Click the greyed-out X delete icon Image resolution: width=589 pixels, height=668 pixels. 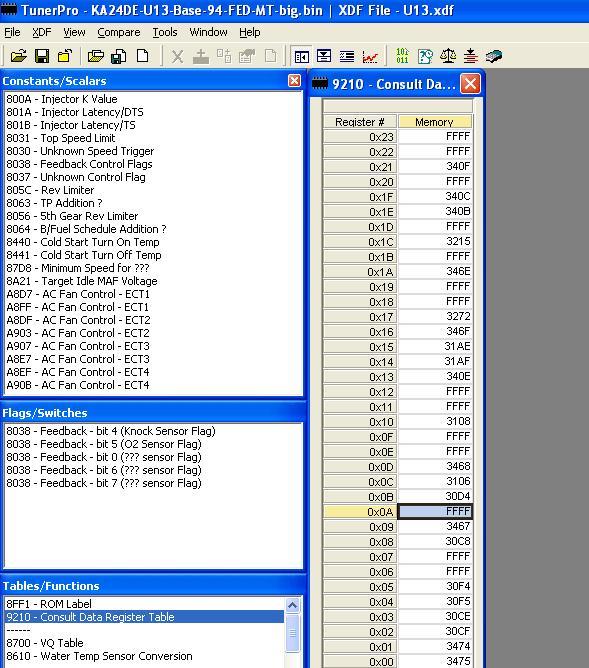[x=177, y=56]
